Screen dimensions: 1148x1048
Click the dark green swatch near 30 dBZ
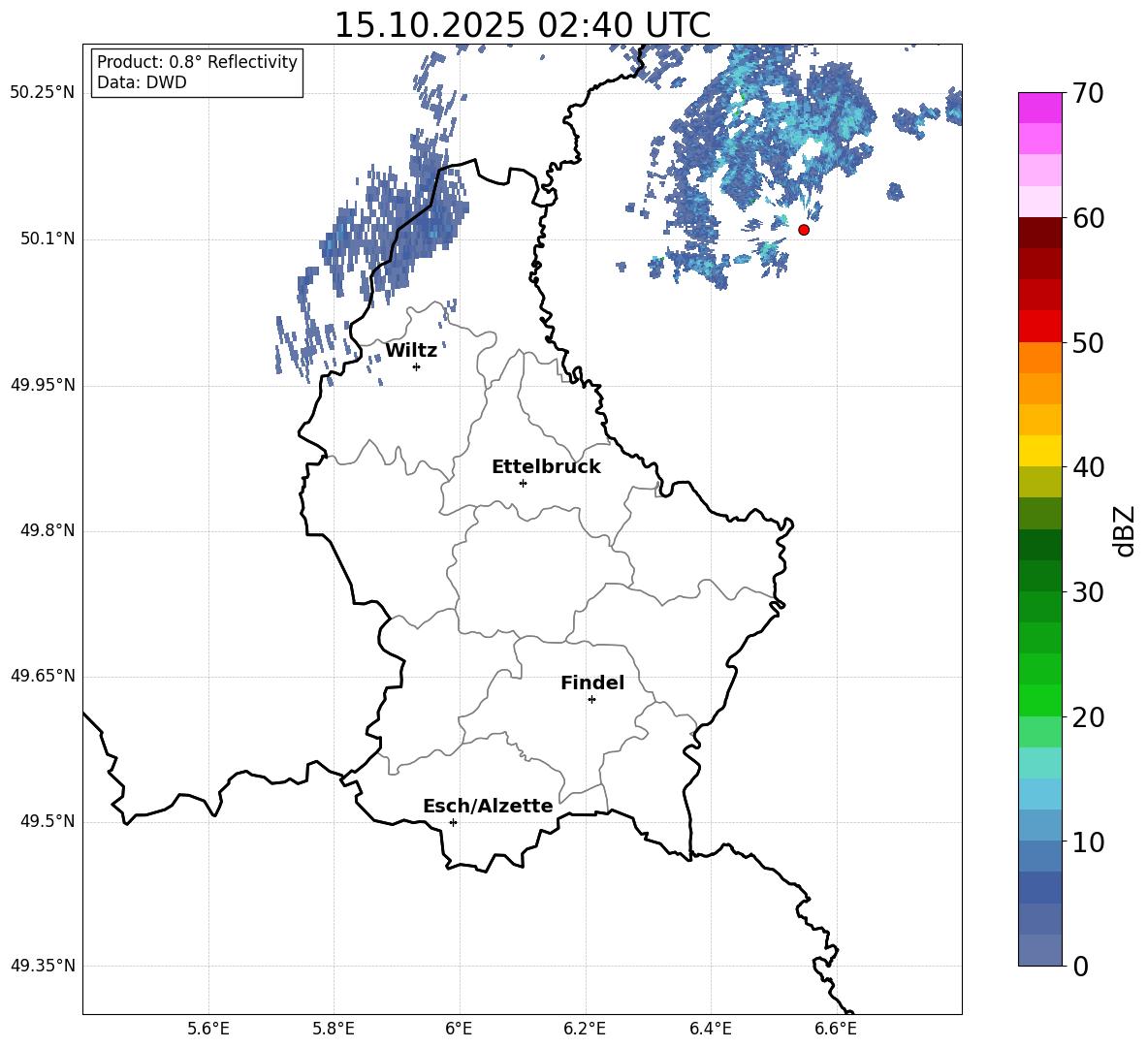tap(1039, 575)
